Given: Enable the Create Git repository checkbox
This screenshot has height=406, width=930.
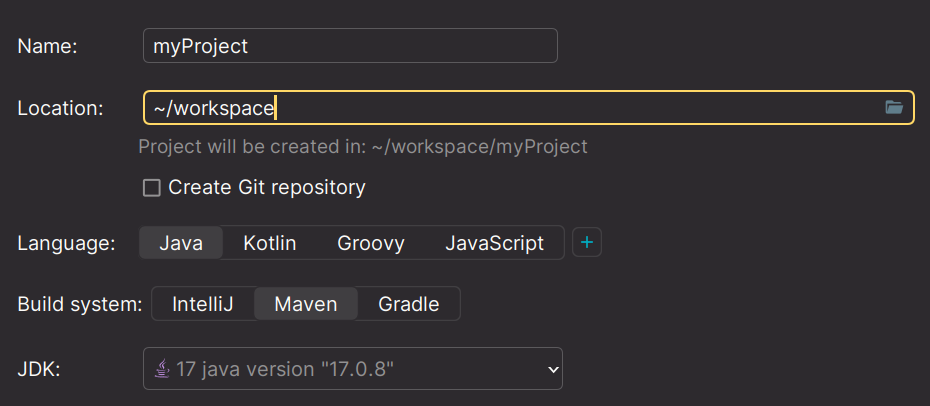Looking at the screenshot, I should tap(152, 188).
